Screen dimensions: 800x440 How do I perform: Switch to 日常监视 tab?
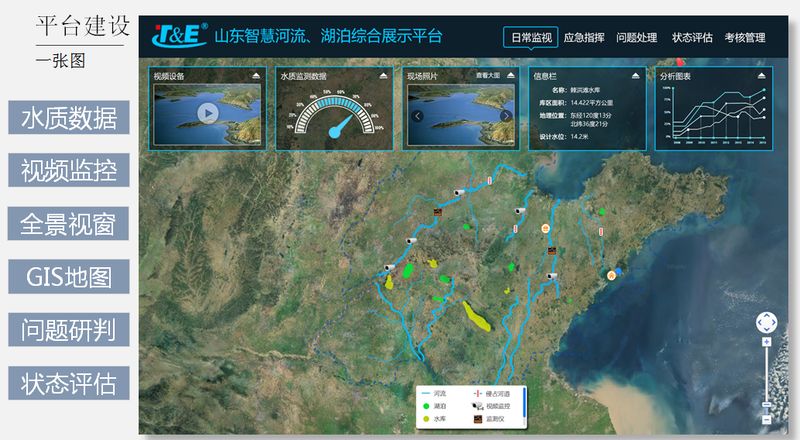click(530, 38)
